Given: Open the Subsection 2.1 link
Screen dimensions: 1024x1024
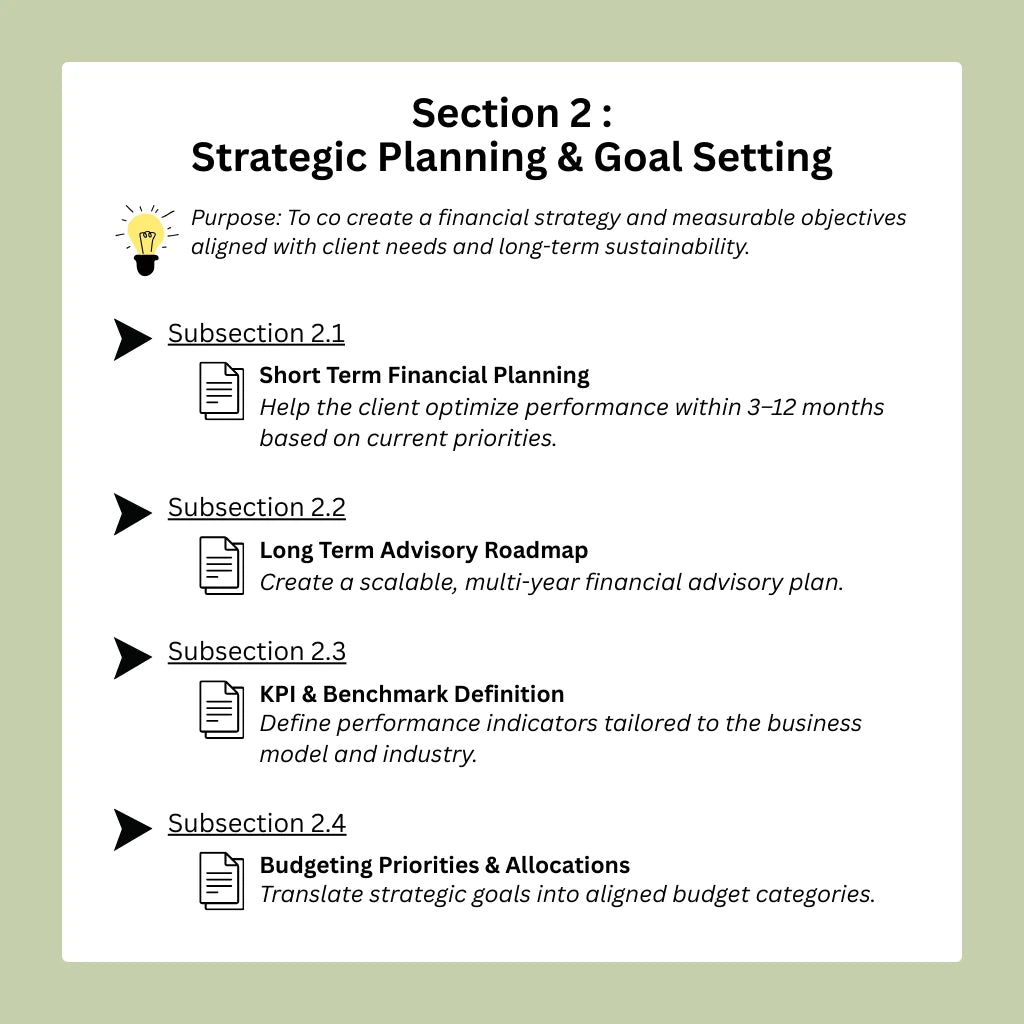Looking at the screenshot, I should tap(256, 334).
